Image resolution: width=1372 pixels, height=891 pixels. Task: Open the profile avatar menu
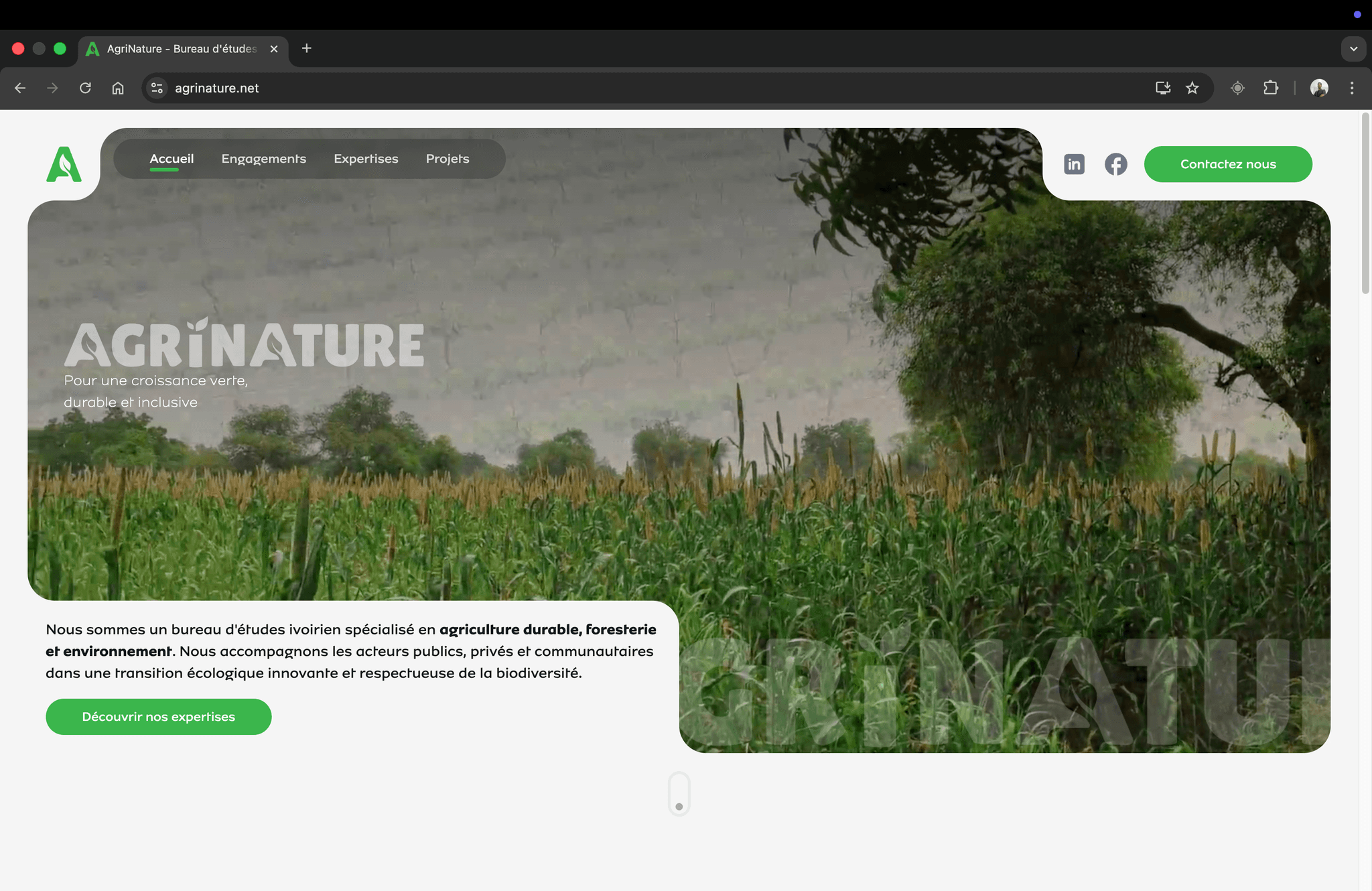coord(1319,88)
